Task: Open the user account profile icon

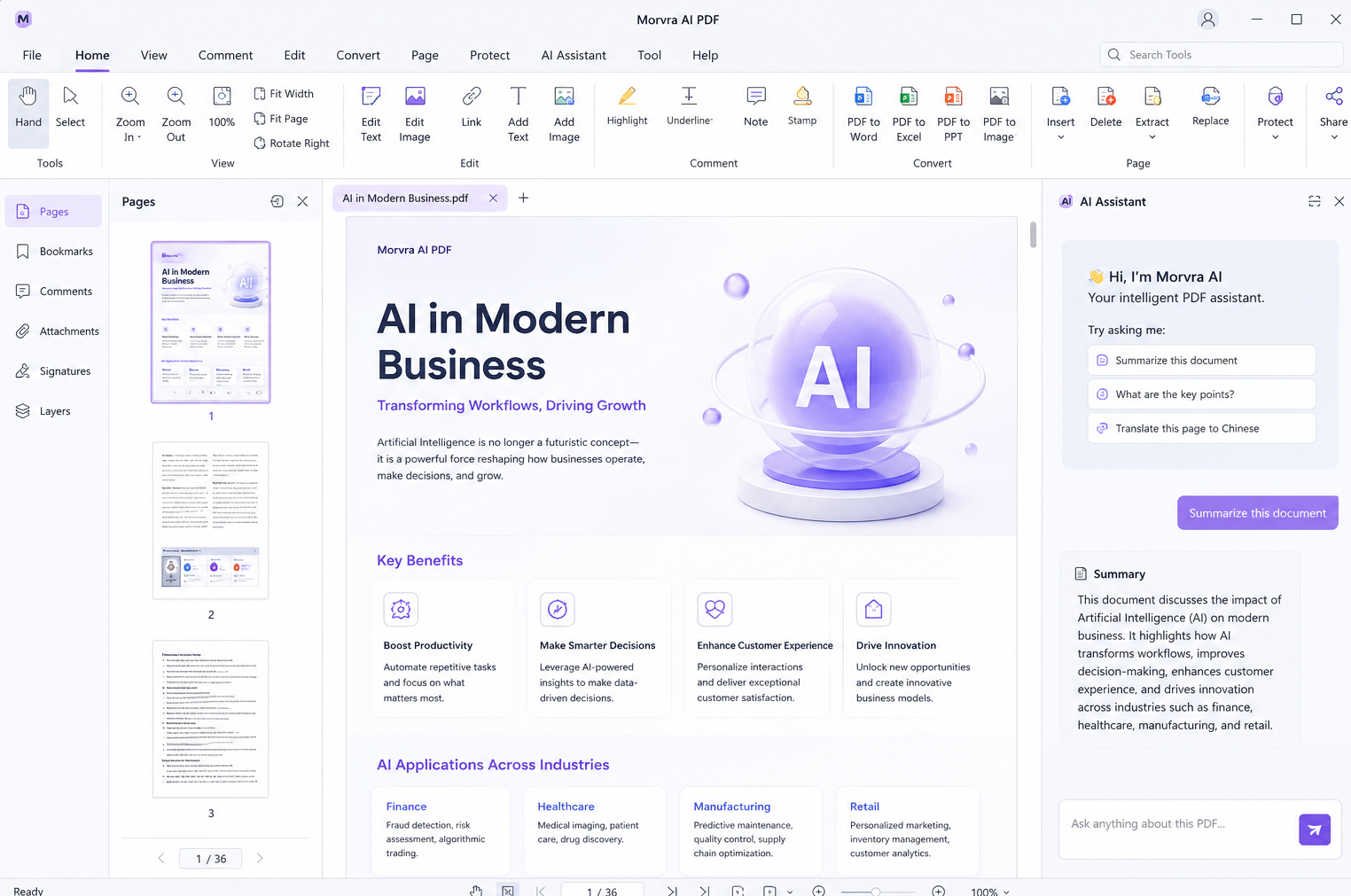Action: 1207,19
